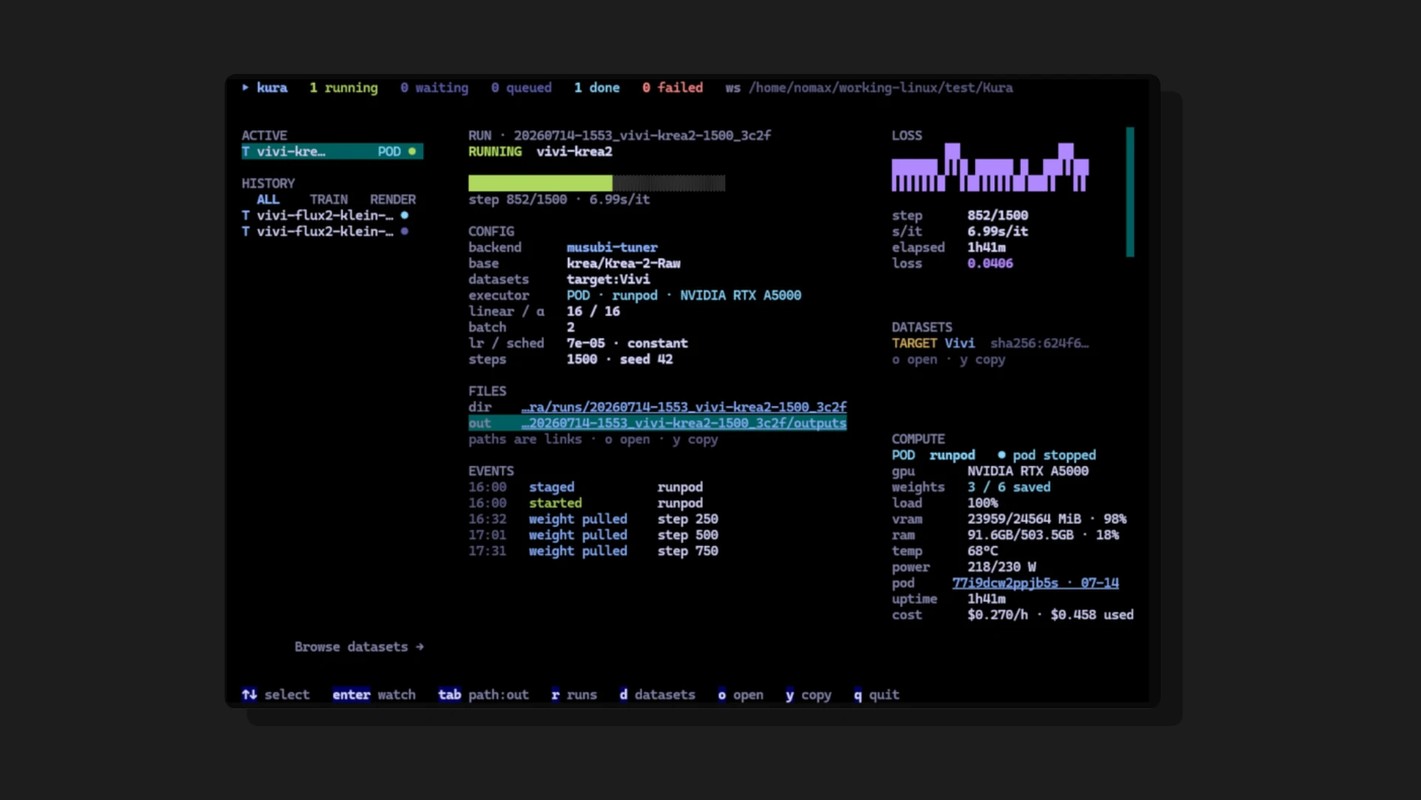Click the 'o open' shortcut in footer
The image size is (1421, 800).
(x=740, y=695)
